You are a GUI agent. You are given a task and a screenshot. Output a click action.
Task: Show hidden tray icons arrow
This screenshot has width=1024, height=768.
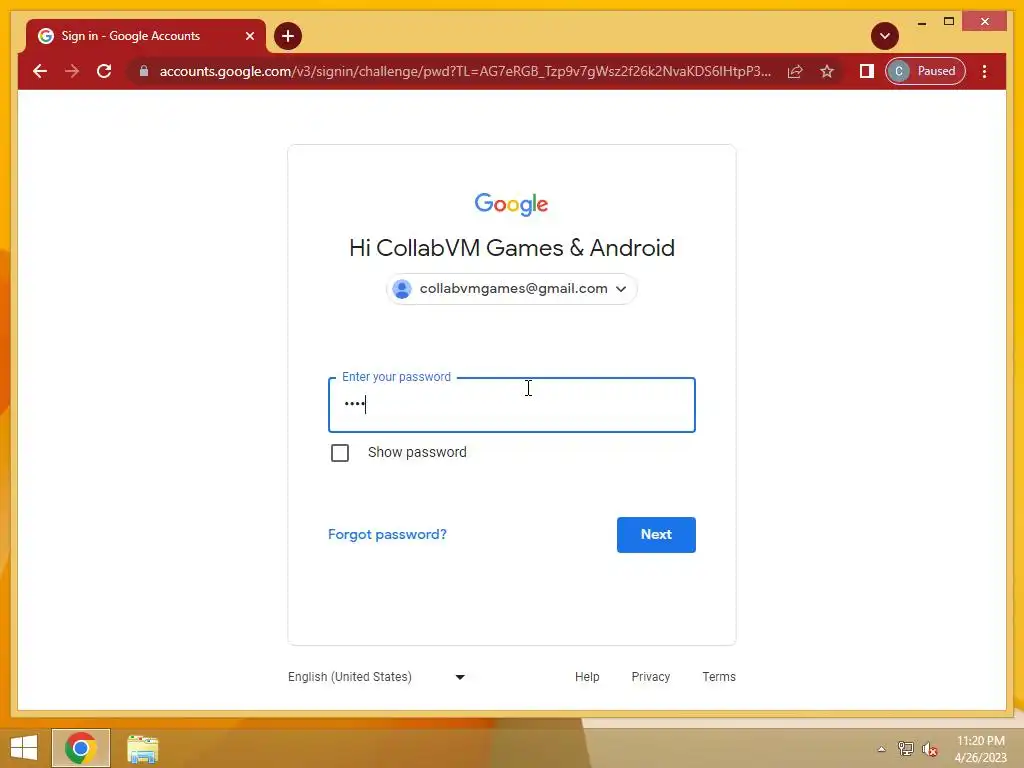pyautogui.click(x=881, y=749)
